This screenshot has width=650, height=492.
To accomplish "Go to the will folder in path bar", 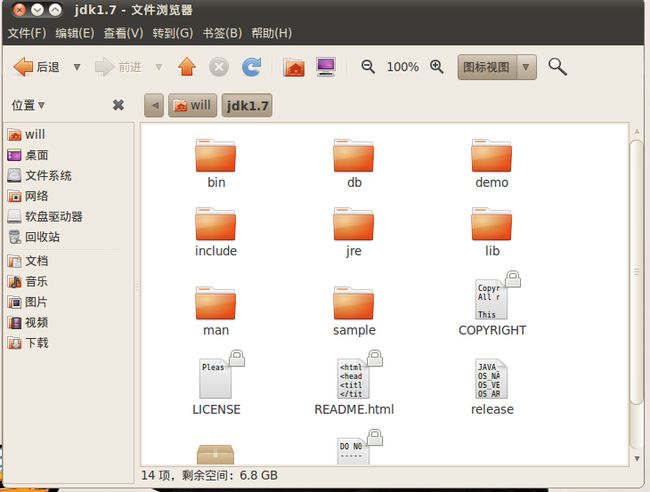I will 192,105.
